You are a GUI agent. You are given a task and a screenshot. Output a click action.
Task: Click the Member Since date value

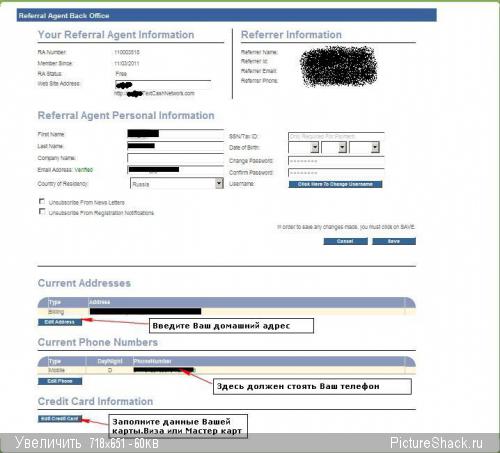[127, 63]
